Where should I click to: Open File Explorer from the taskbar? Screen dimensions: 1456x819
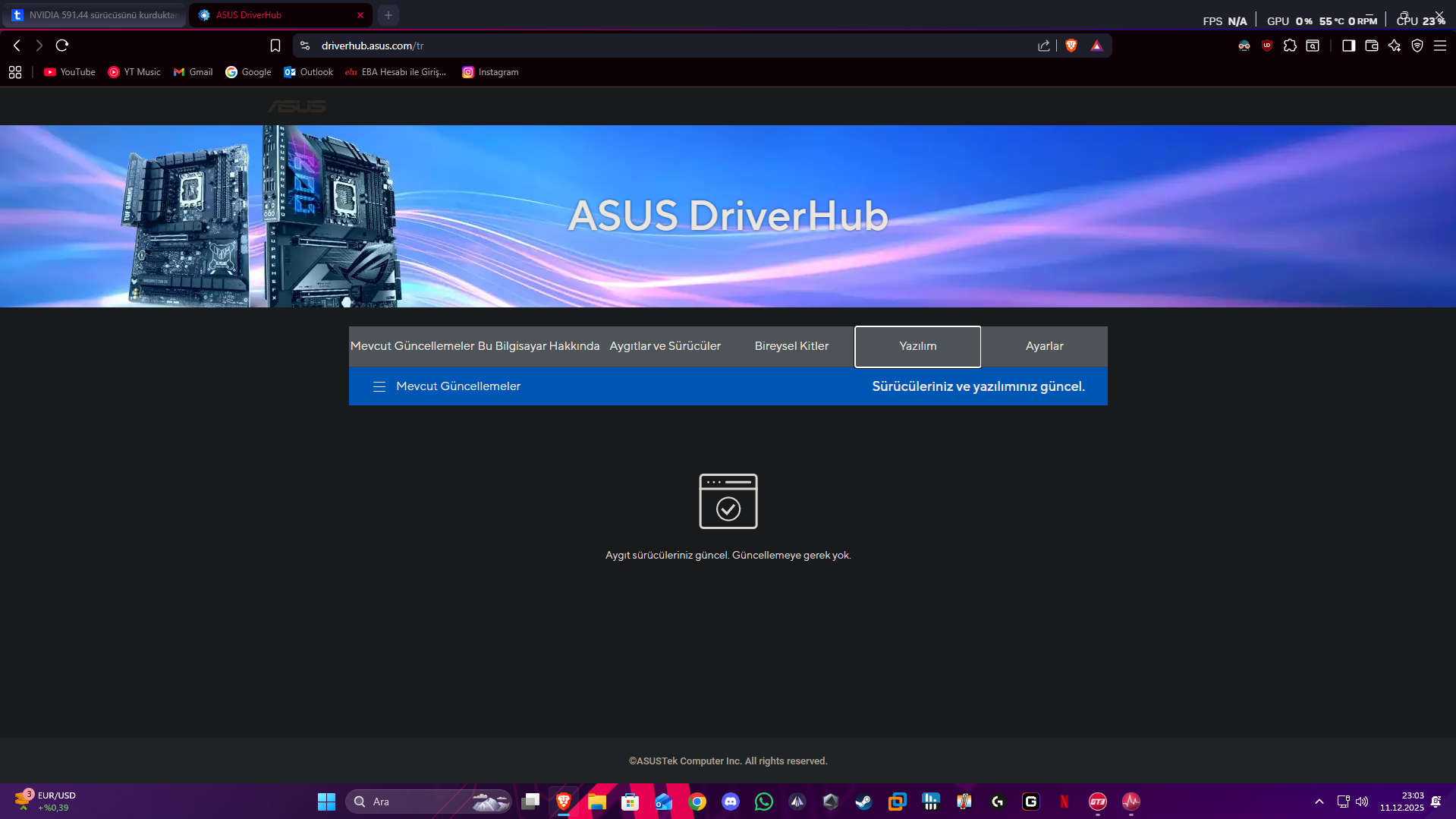(597, 802)
